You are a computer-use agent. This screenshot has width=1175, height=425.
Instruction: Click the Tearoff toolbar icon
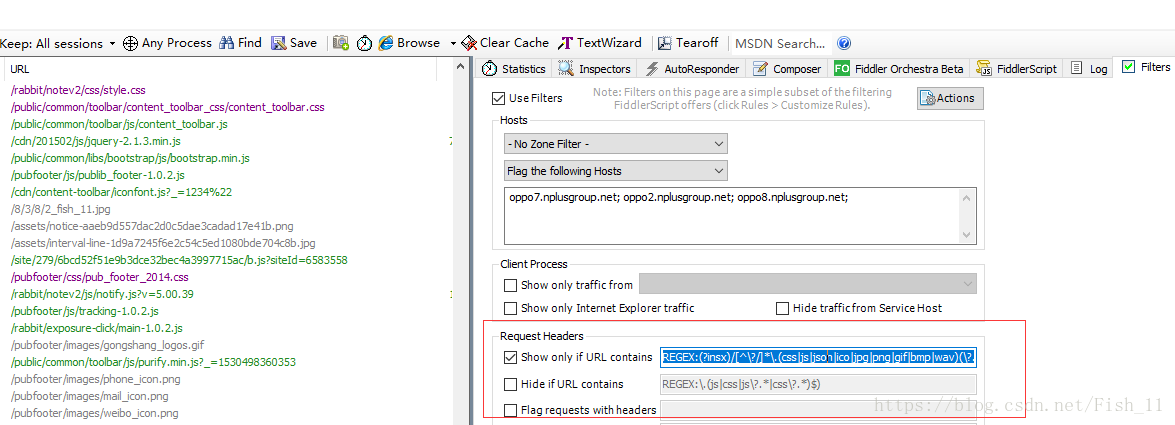664,43
